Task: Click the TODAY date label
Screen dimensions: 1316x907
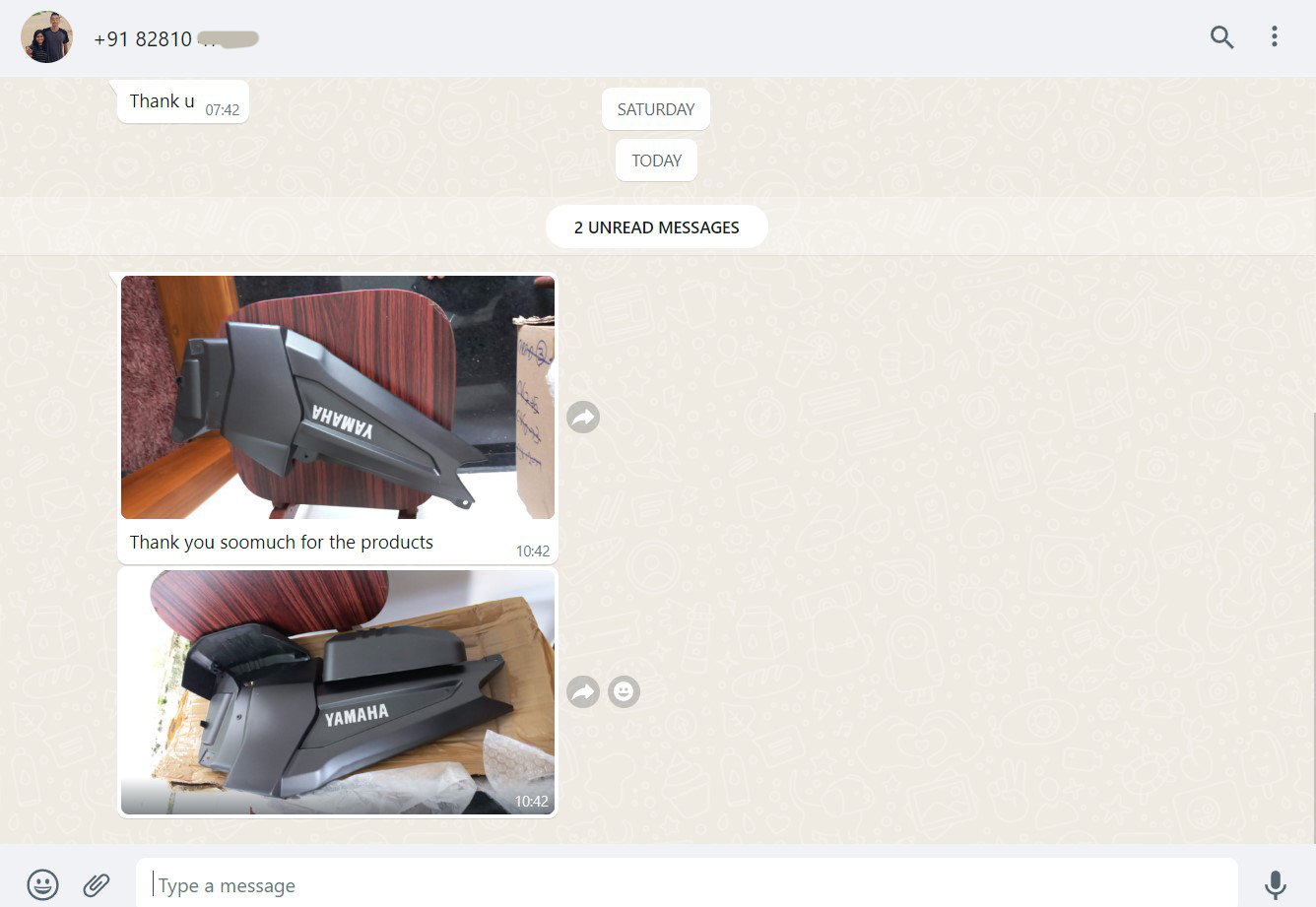Action: 656,161
